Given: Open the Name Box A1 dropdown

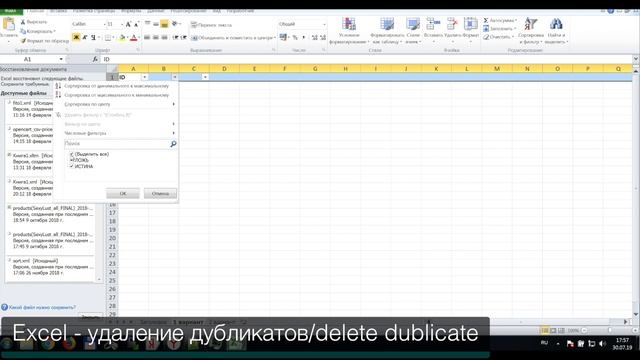Looking at the screenshot, I should [x=61, y=59].
